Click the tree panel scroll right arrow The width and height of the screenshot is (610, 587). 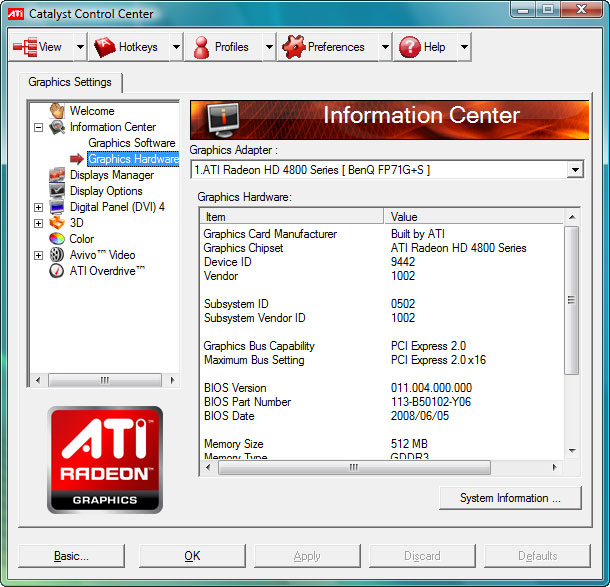172,380
